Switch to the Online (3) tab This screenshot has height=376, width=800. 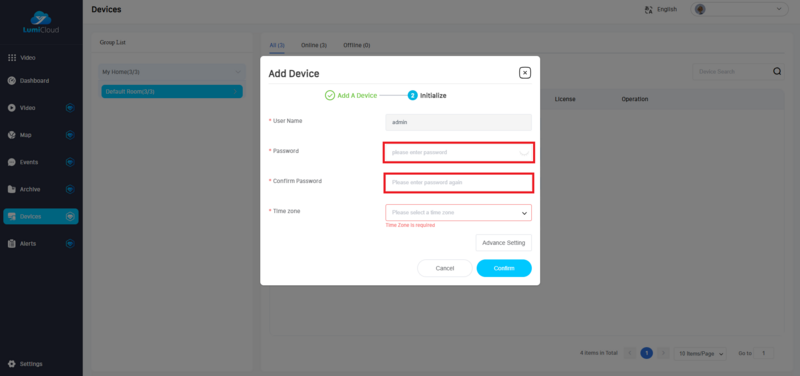(314, 45)
